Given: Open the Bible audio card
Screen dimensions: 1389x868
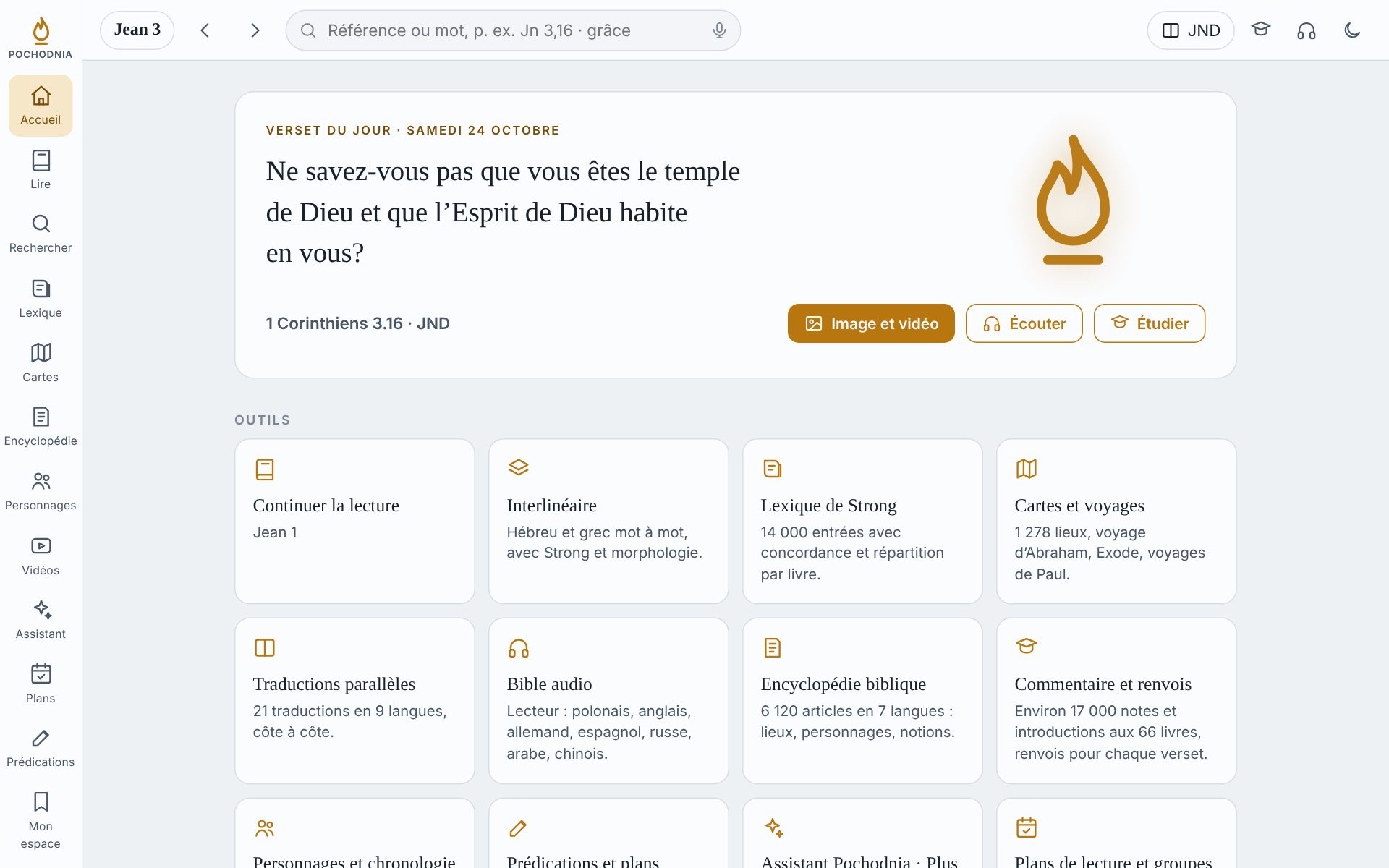Looking at the screenshot, I should [x=608, y=701].
